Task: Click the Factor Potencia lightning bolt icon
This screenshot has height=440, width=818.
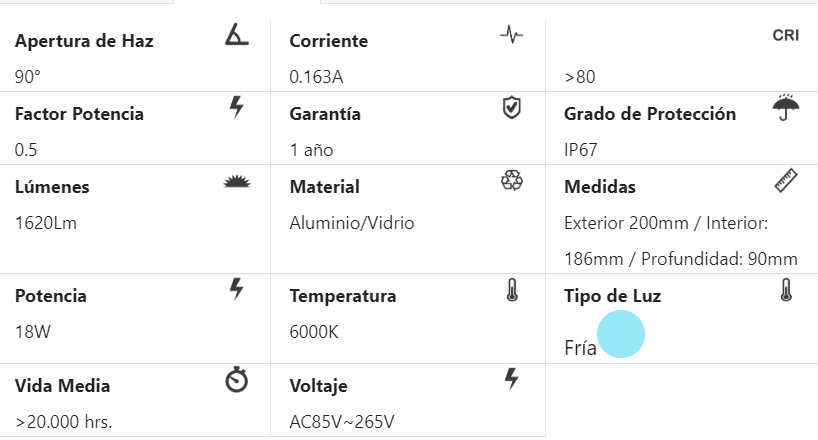Action: [x=236, y=107]
